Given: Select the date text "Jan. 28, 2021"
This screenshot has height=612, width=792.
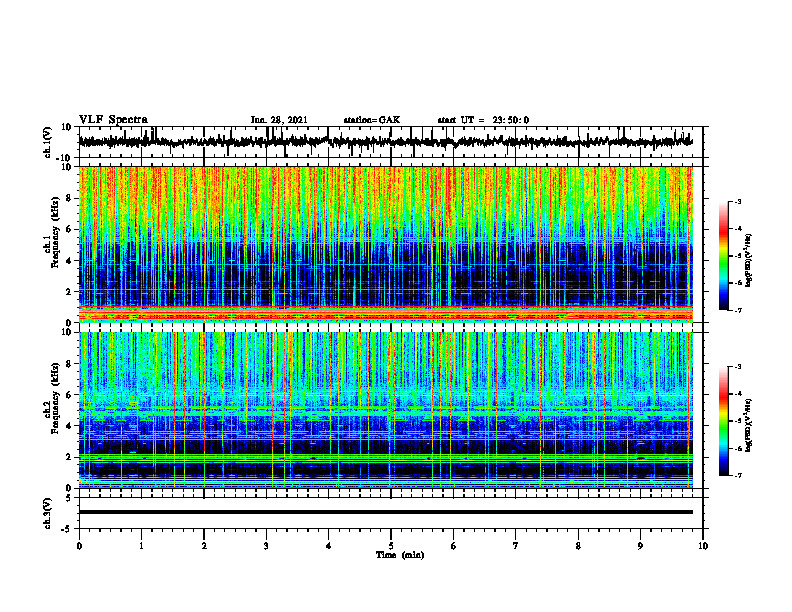Looking at the screenshot, I should pyautogui.click(x=279, y=120).
